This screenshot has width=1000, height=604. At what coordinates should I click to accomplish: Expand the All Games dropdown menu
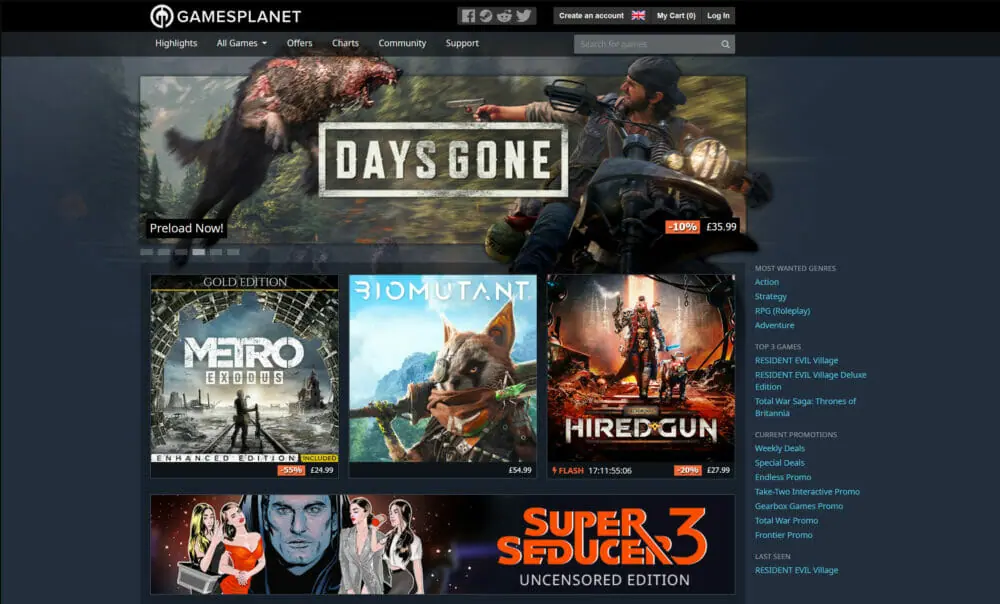[x=241, y=44]
